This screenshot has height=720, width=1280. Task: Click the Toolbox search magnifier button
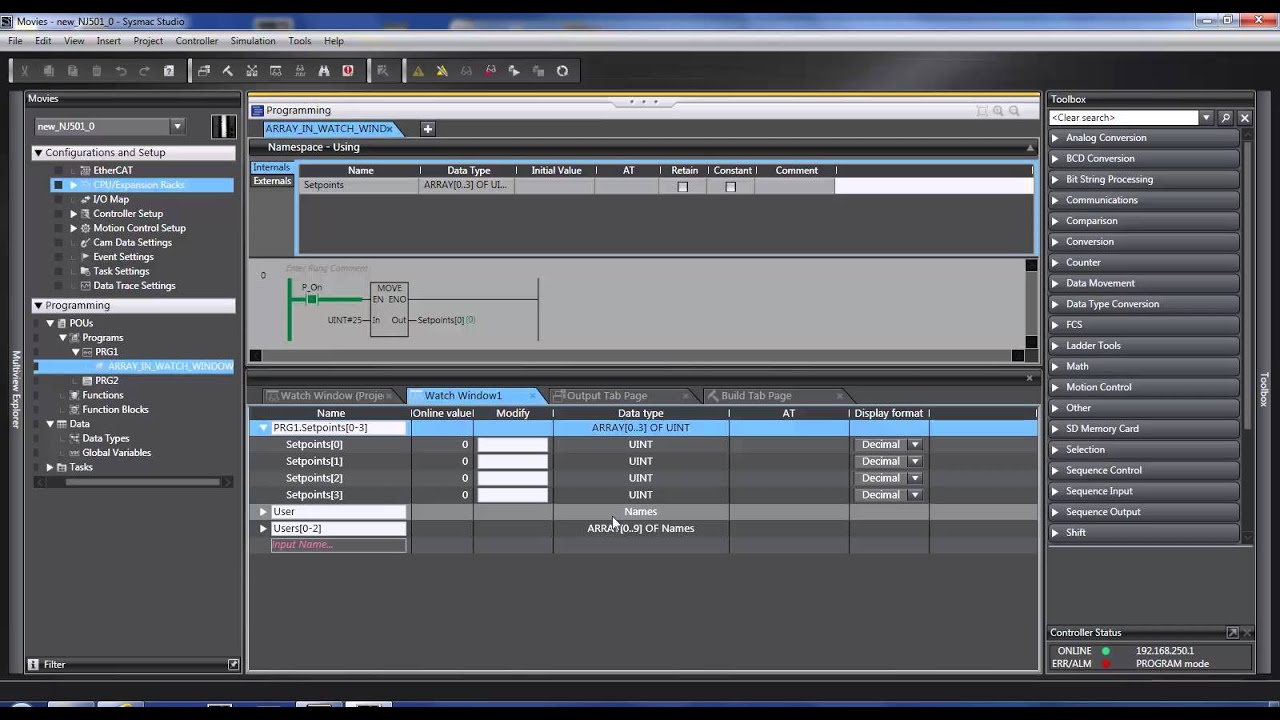click(1226, 118)
